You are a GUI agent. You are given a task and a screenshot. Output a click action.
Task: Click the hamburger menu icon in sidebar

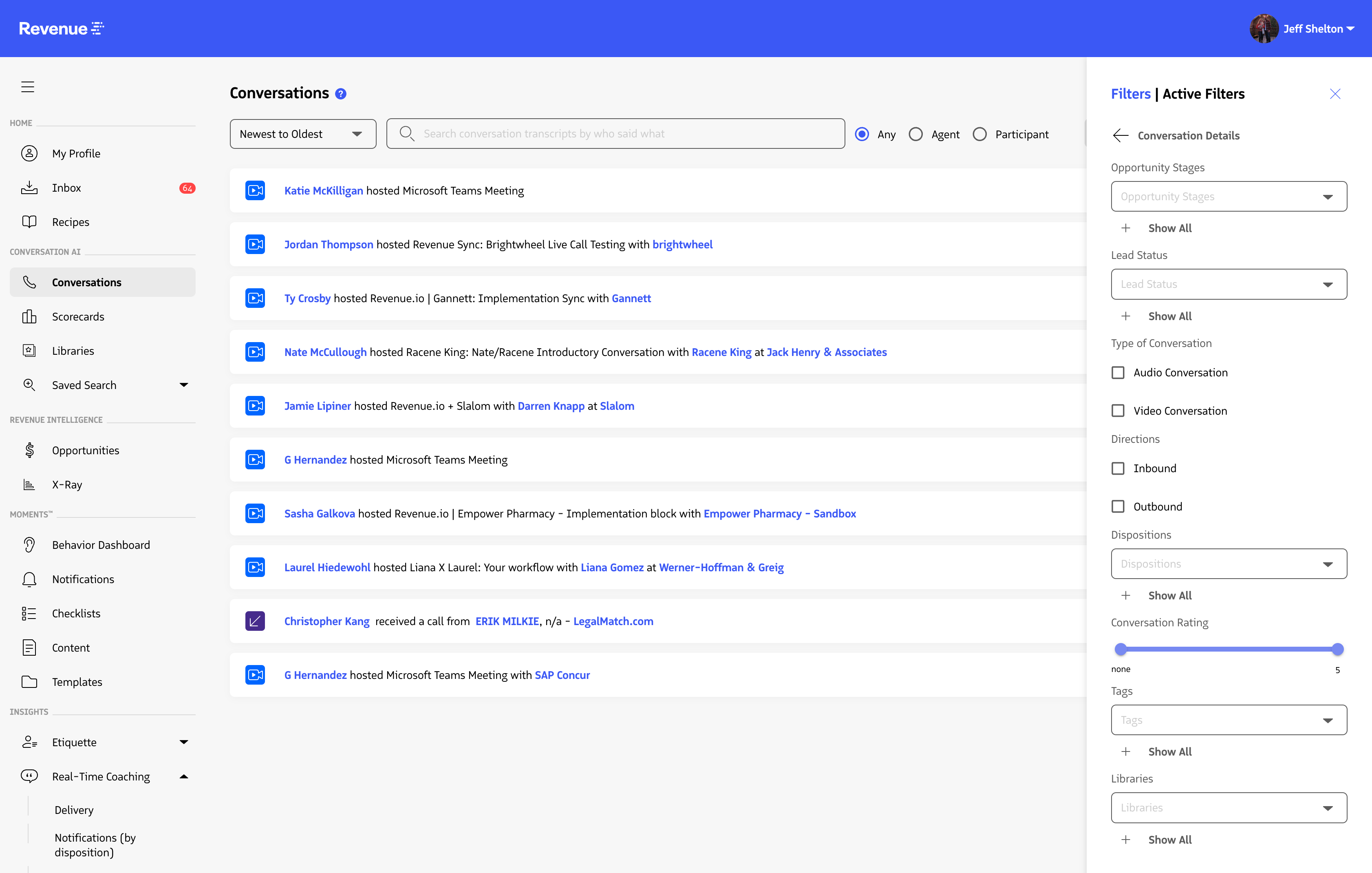(x=27, y=86)
